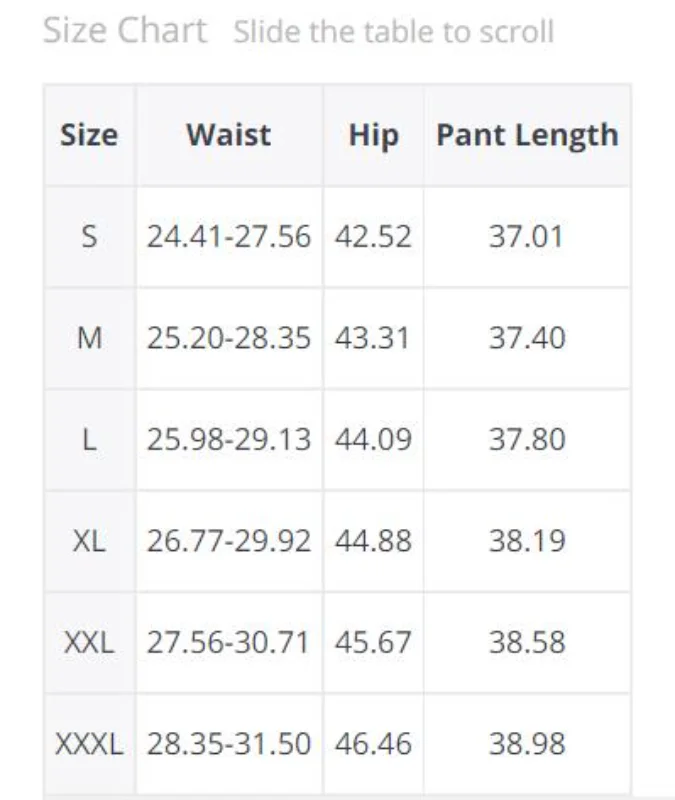The image size is (675, 800).
Task: Click pant length value 38.58
Action: [526, 643]
